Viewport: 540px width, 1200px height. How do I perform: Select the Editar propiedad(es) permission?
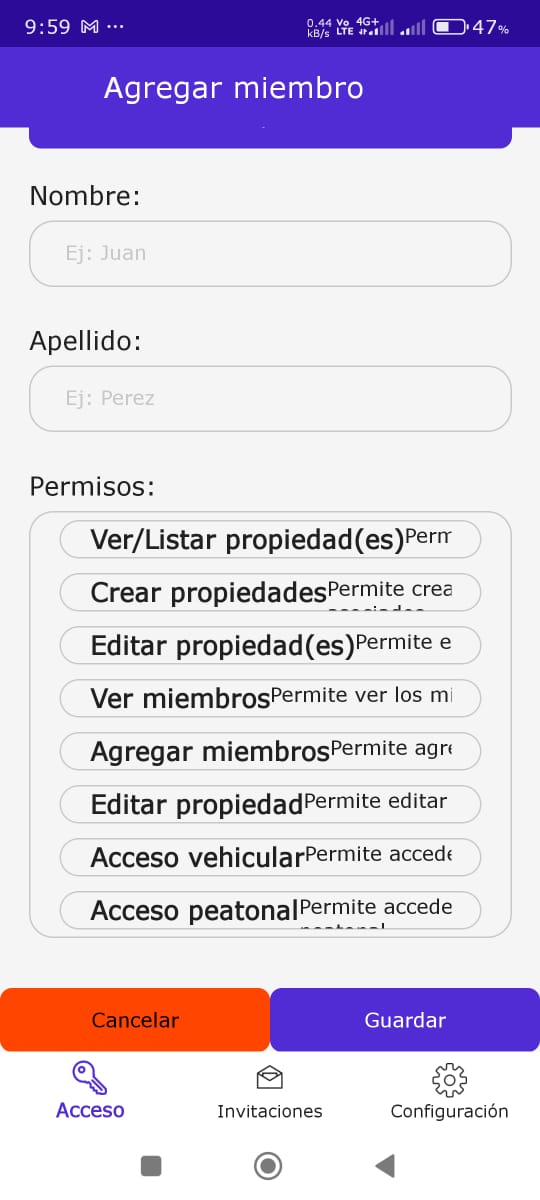pos(270,645)
